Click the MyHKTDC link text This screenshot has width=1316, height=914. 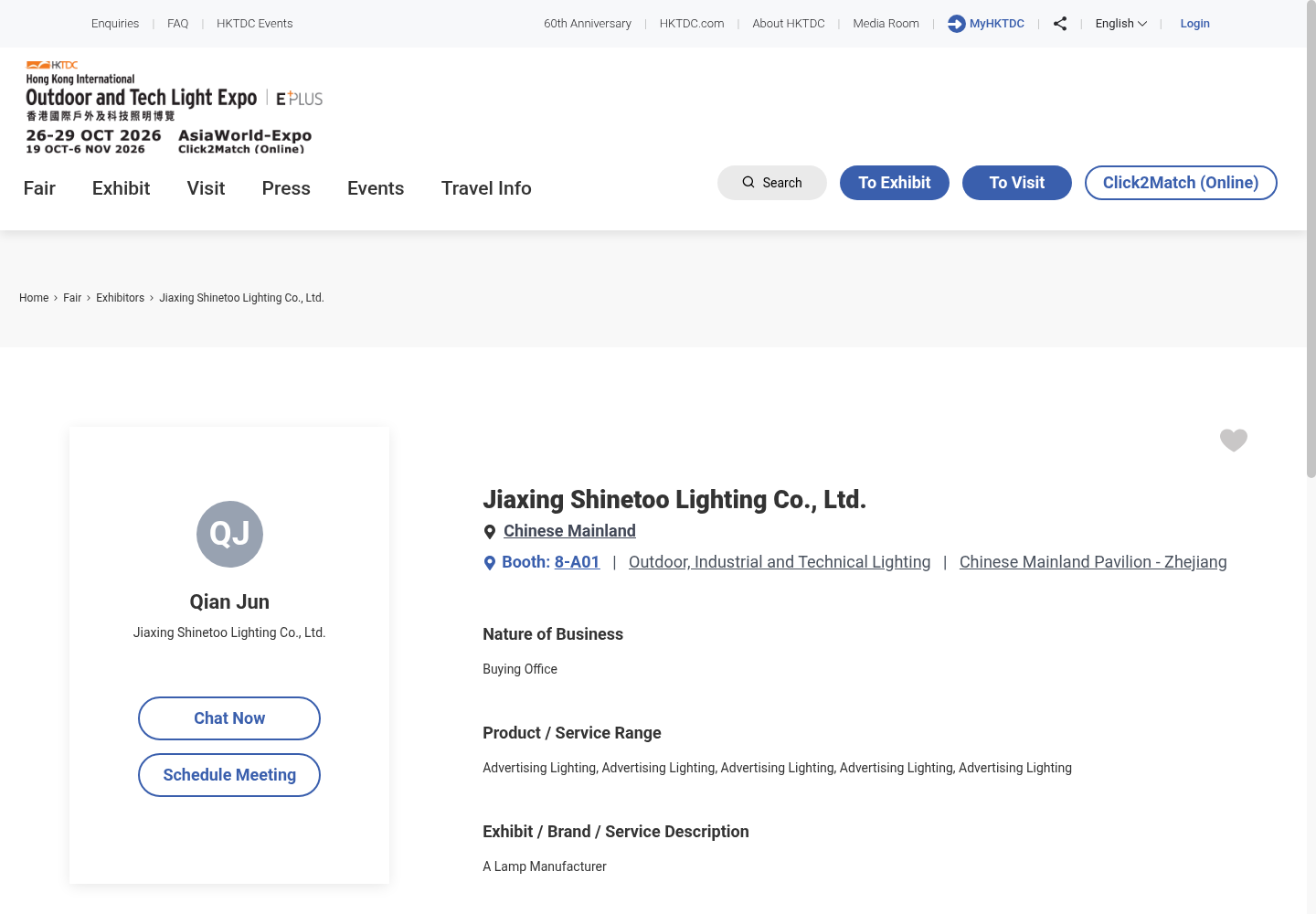pyautogui.click(x=997, y=24)
